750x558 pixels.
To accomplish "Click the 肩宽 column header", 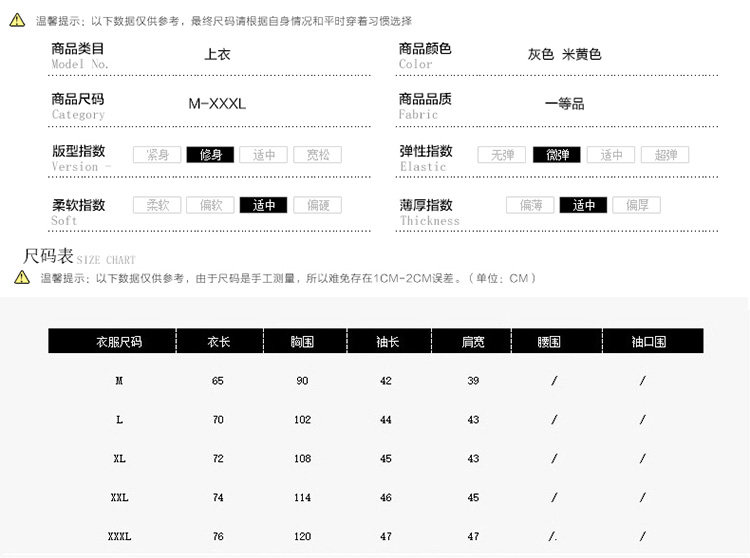I will coord(472,341).
